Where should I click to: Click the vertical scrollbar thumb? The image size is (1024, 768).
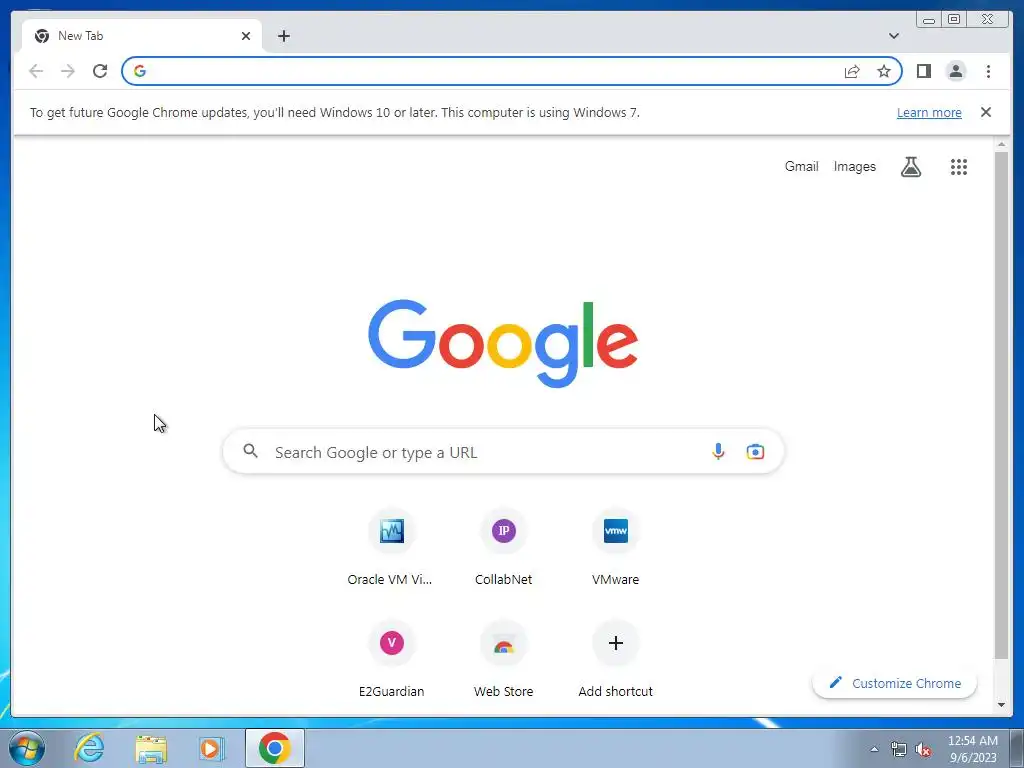tap(1001, 405)
